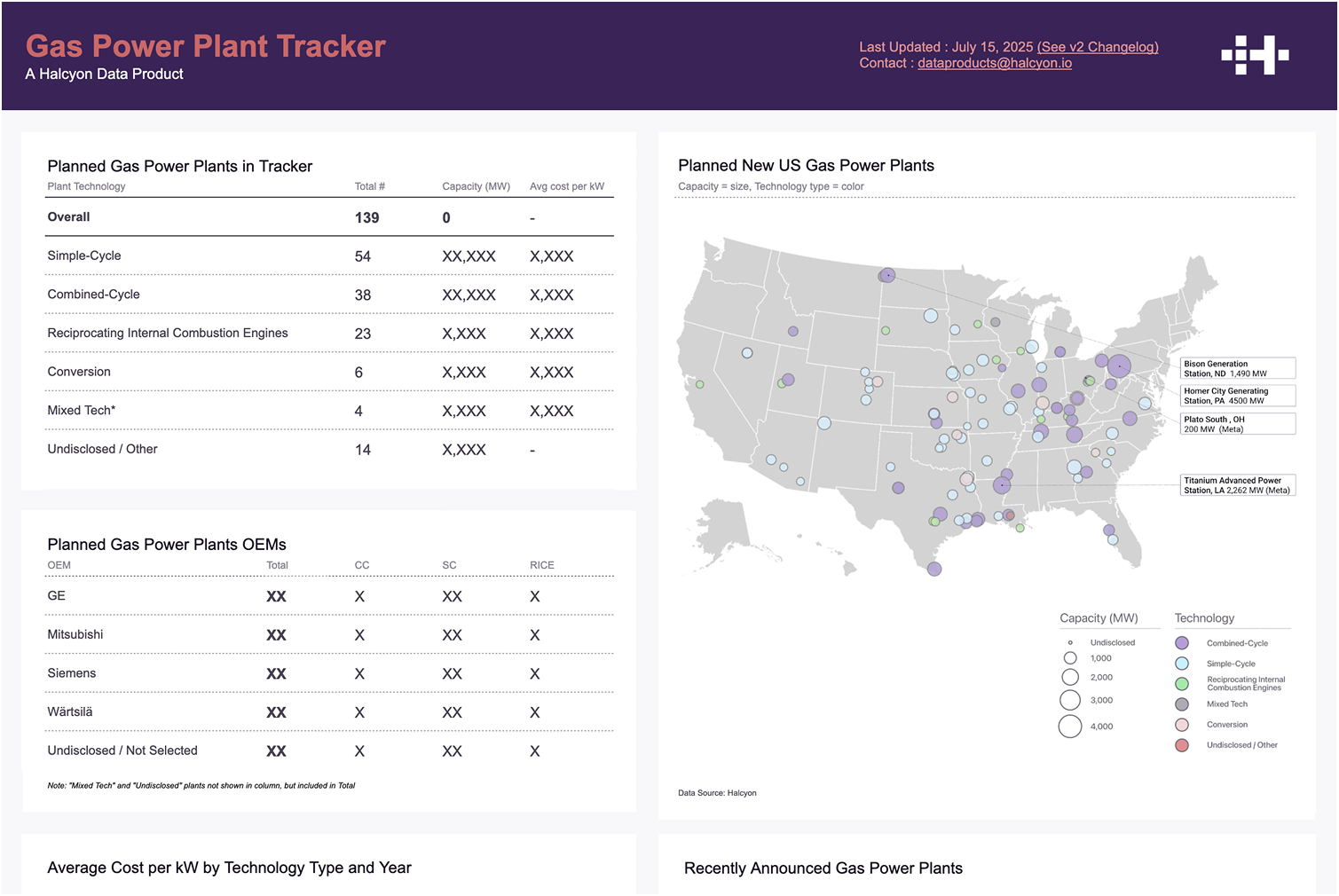This screenshot has width=1339, height=896.
Task: Click the Planned New US Gas Power Plants heading
Action: tap(806, 165)
